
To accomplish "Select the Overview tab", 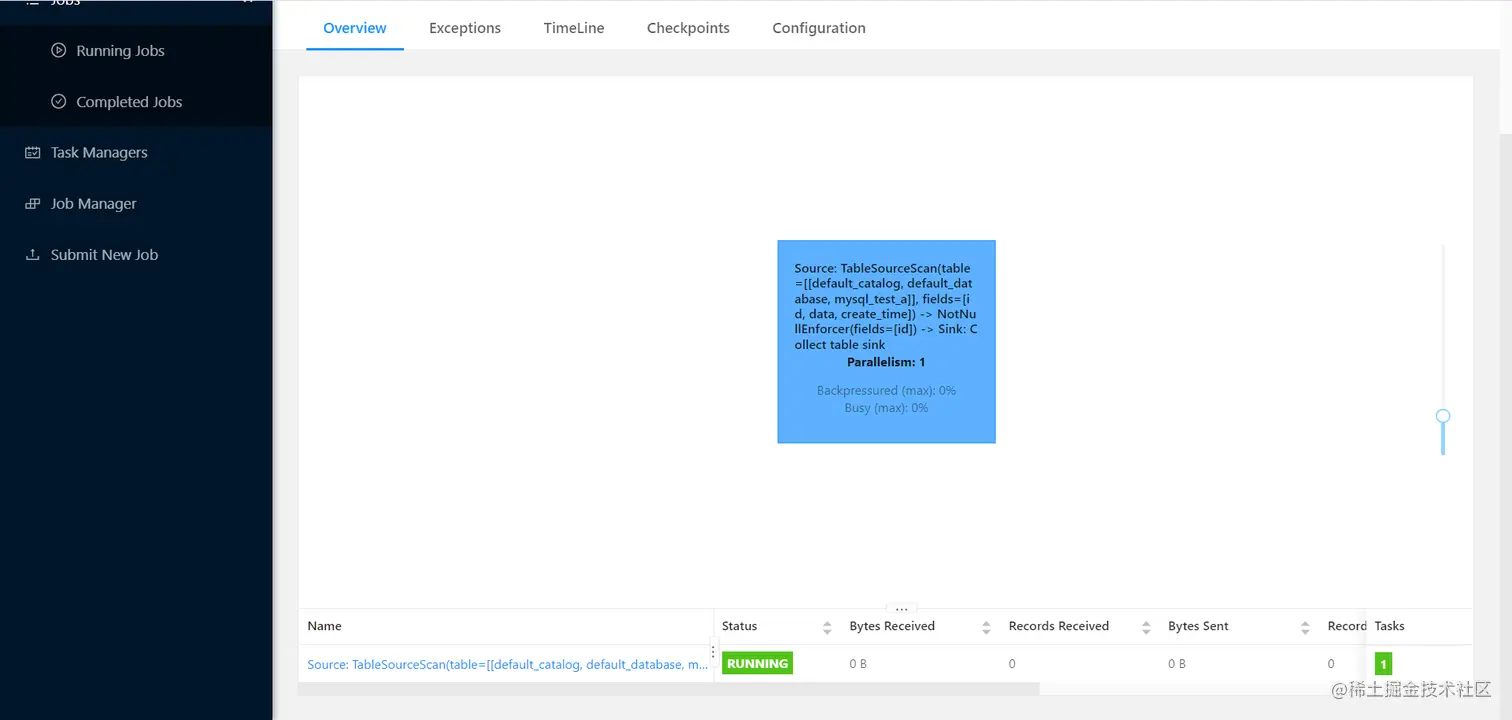I will pyautogui.click(x=355, y=28).
